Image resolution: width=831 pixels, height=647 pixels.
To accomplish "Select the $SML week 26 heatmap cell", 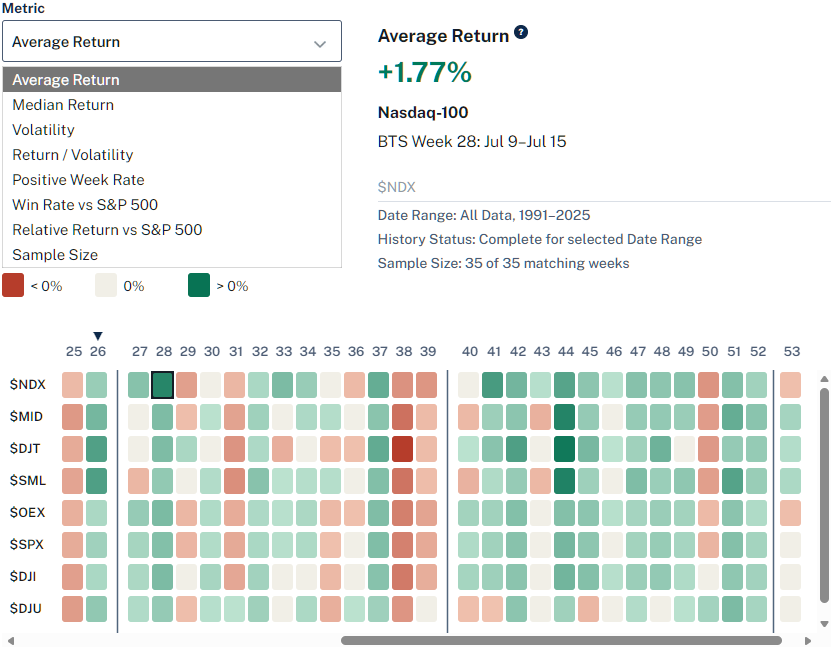I will click(96, 481).
